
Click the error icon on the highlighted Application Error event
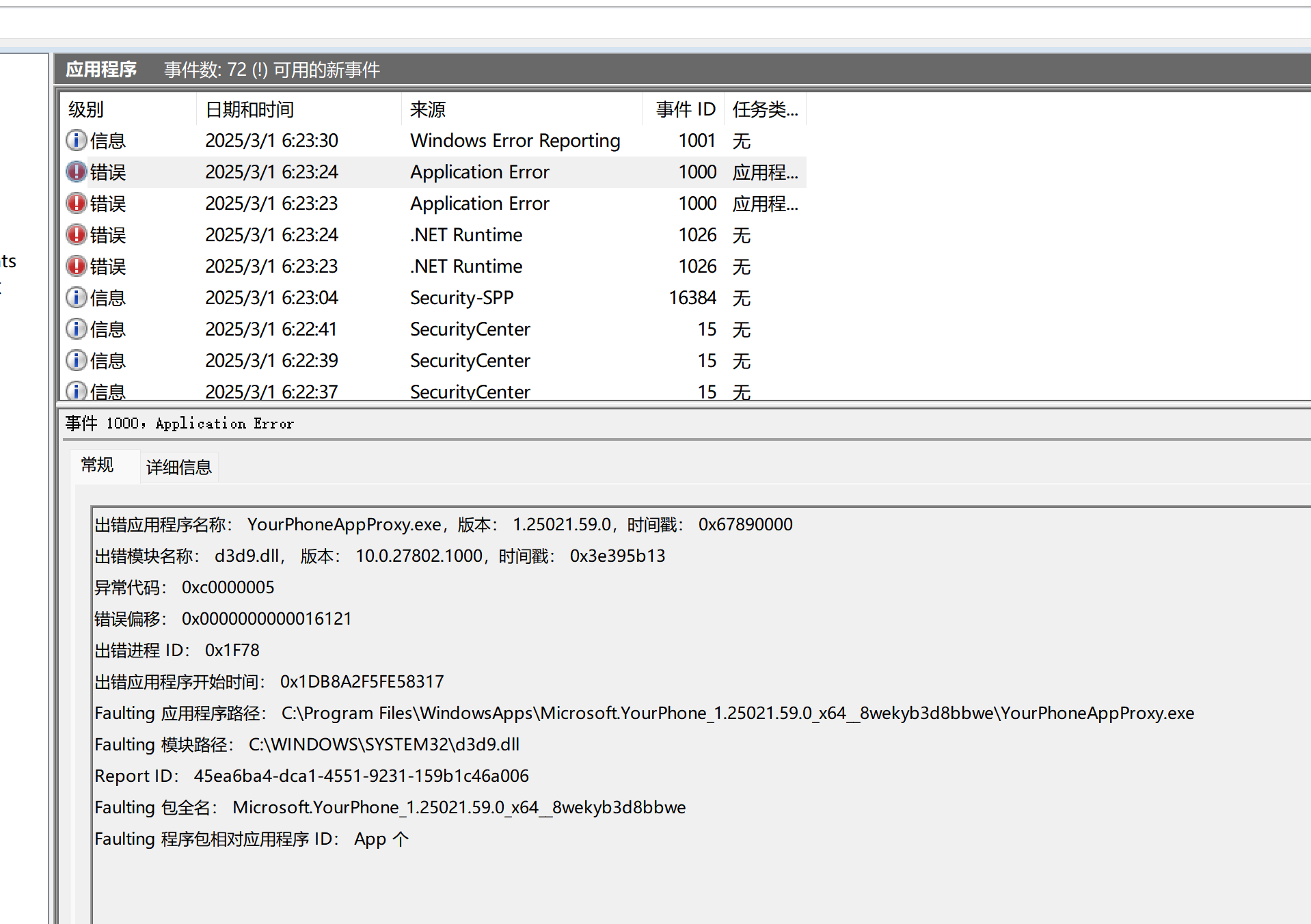76,172
